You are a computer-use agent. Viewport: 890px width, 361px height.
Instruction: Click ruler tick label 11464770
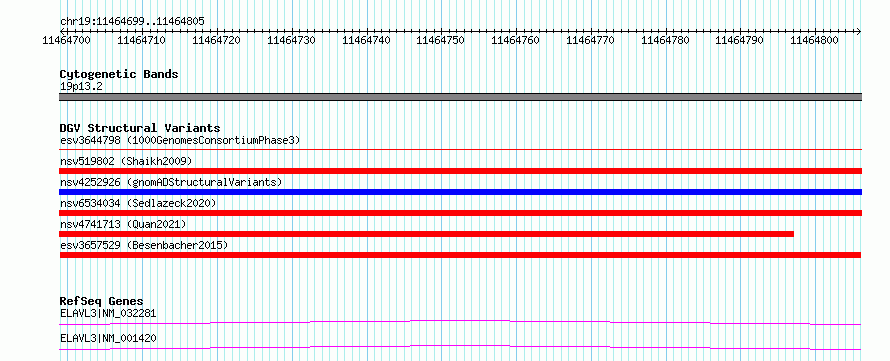click(x=590, y=40)
